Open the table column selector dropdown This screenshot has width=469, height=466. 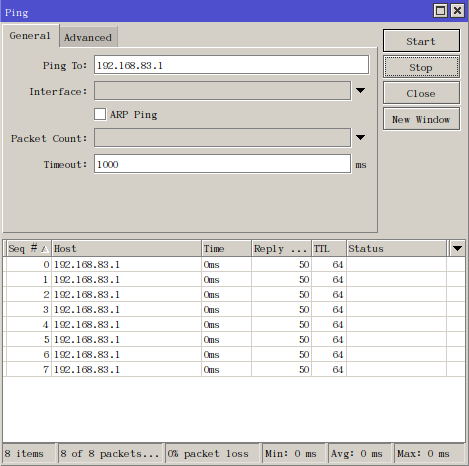tap(457, 248)
